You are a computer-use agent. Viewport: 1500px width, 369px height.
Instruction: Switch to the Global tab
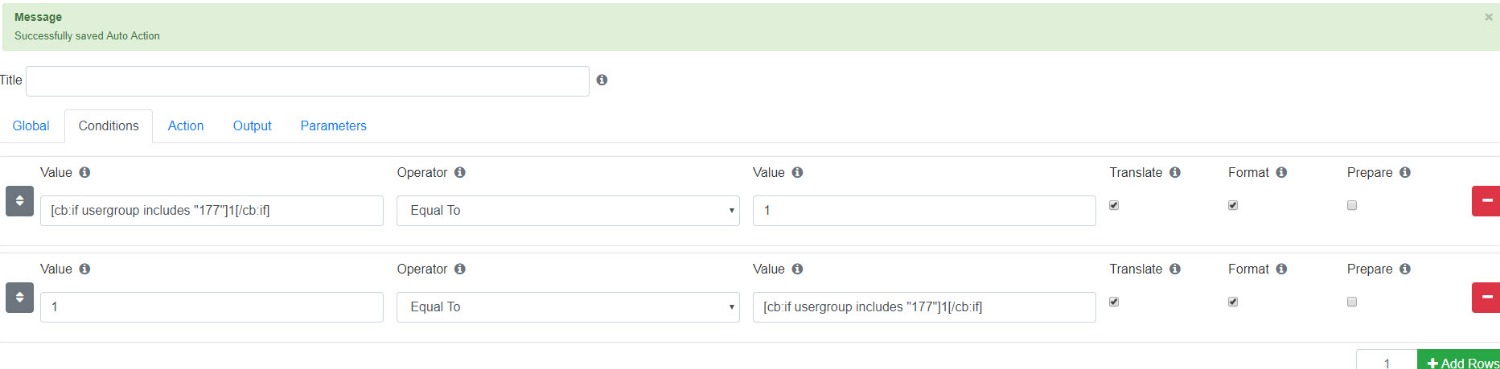31,126
